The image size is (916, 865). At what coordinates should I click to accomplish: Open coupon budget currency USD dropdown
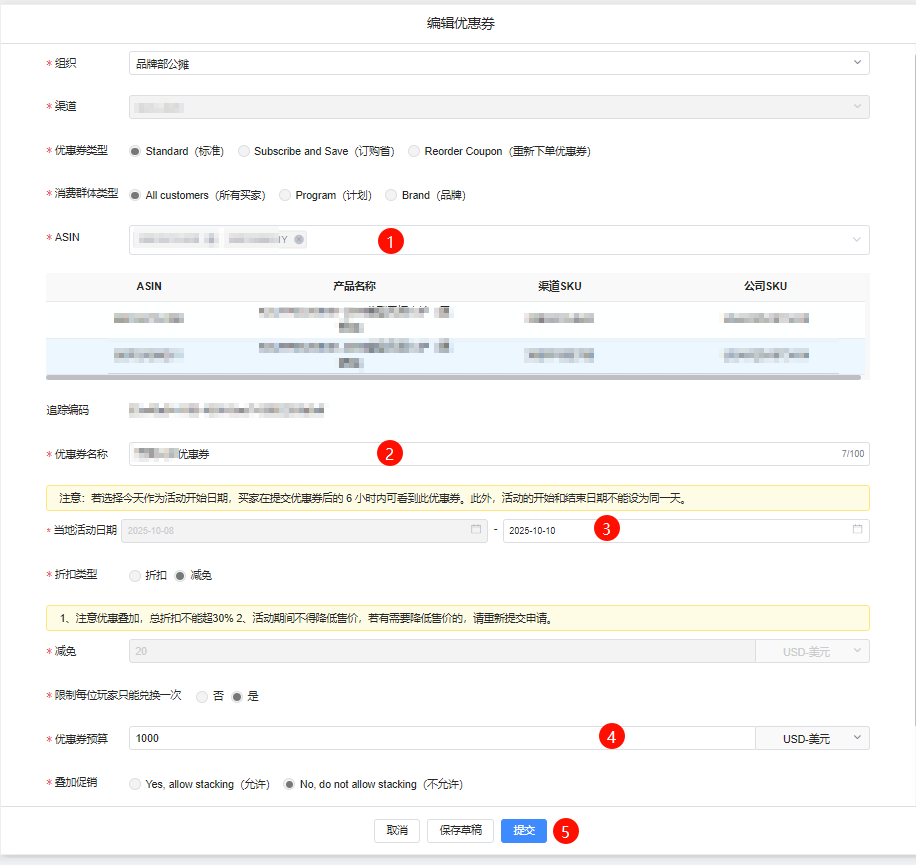click(x=812, y=738)
